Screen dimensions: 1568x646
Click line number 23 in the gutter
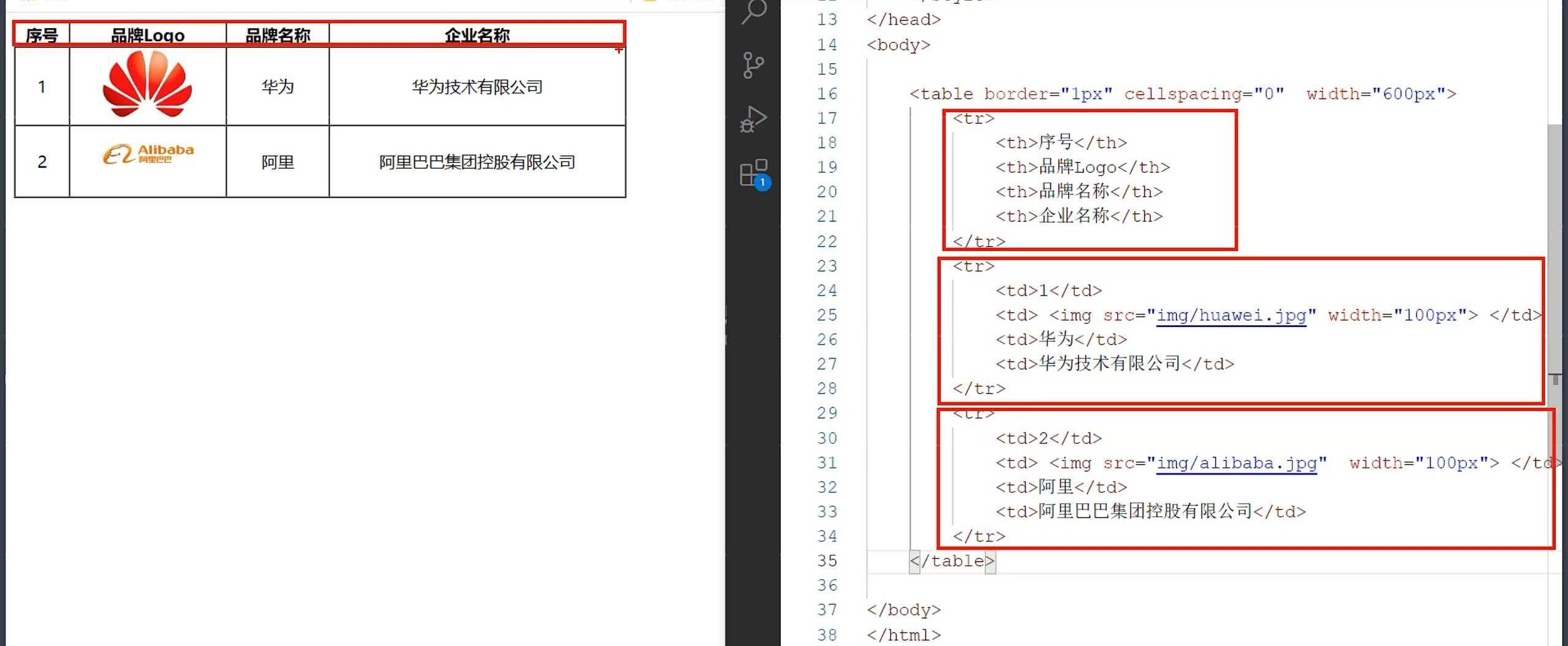point(827,266)
